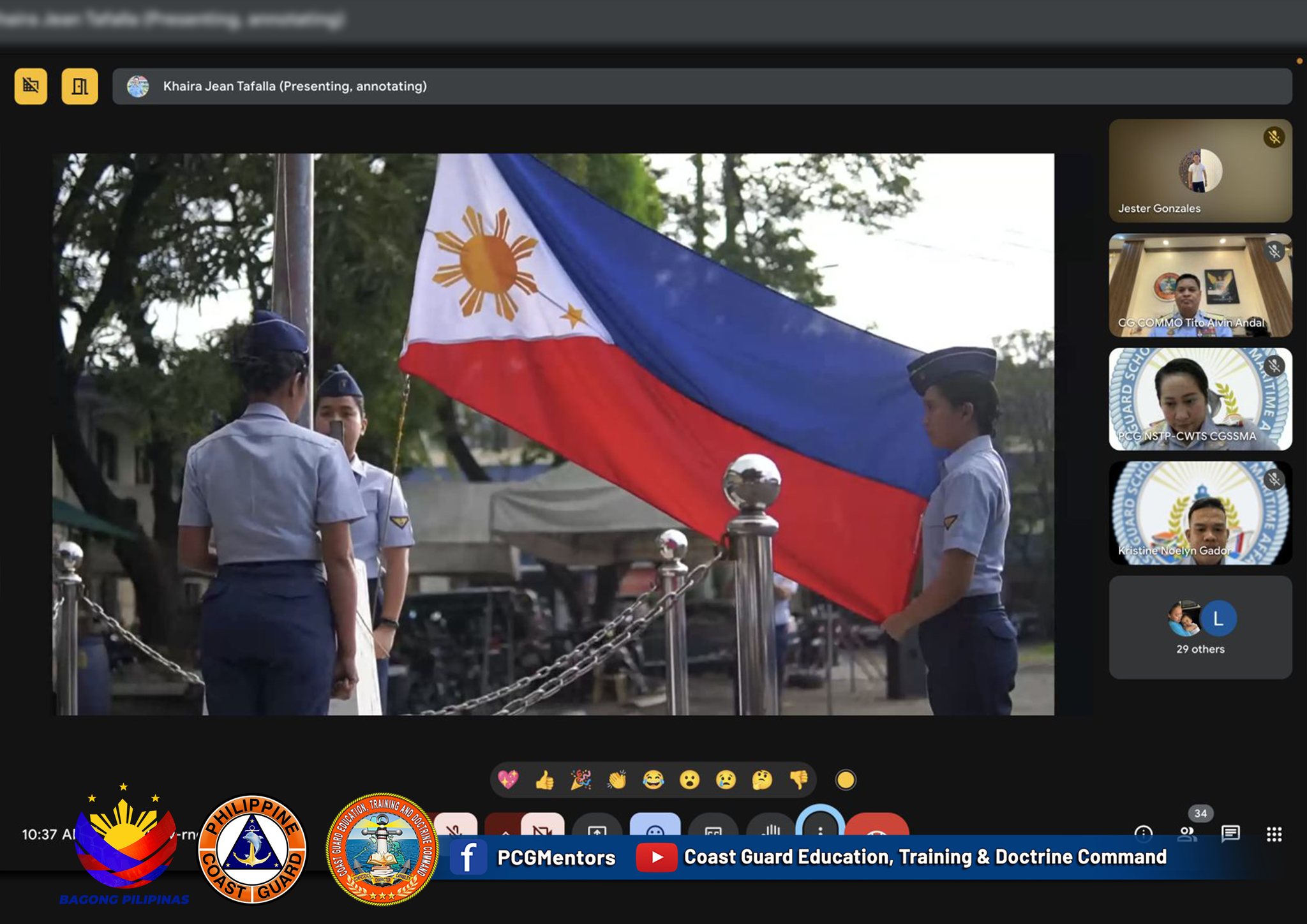Click the yellow door icon button
Viewport: 1307px width, 924px height.
(x=80, y=86)
